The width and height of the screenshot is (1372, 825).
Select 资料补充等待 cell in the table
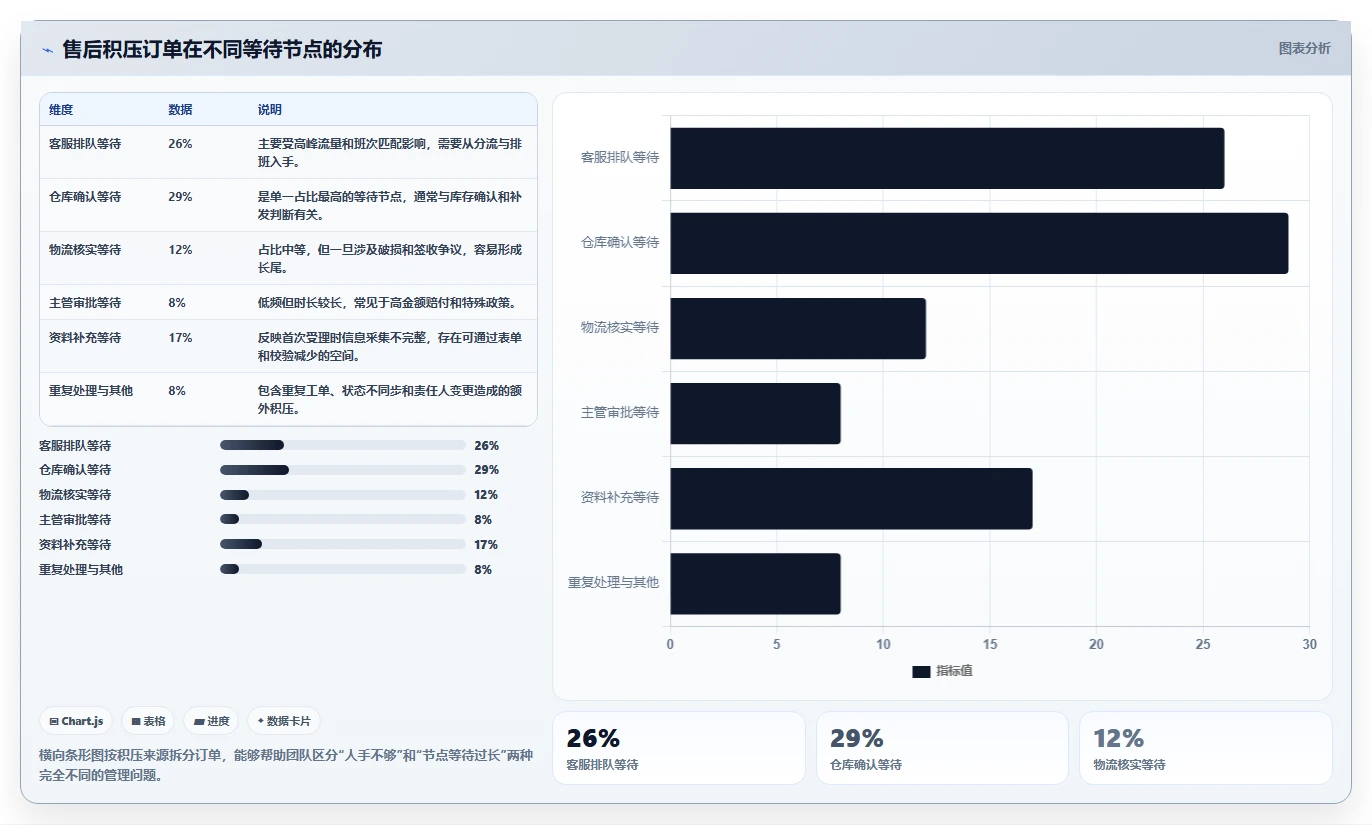tap(85, 338)
